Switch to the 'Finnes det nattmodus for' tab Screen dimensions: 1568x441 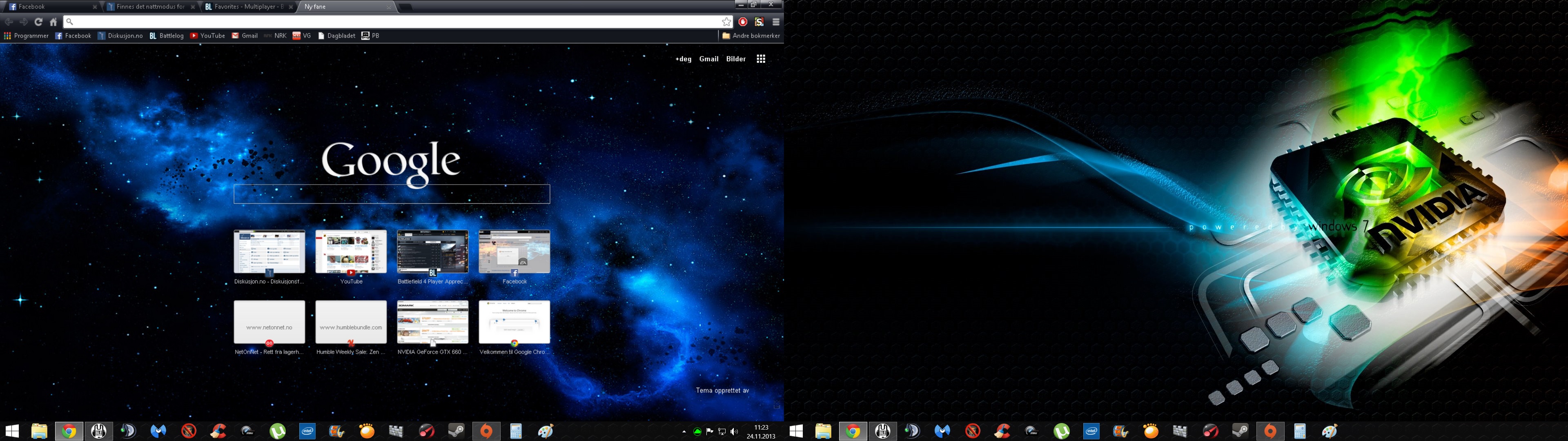tap(150, 7)
